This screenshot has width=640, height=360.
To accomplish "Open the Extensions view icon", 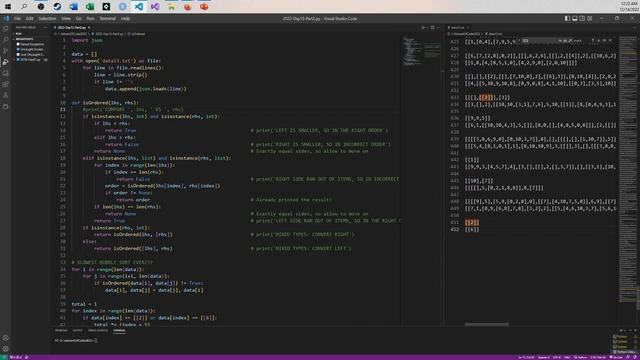I will tap(5, 84).
